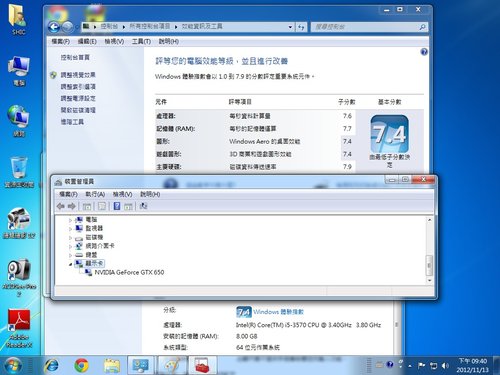The image size is (500, 375).
Task: Switch to red toolbox Device Manager taskbar button
Action: pyautogui.click(x=203, y=365)
